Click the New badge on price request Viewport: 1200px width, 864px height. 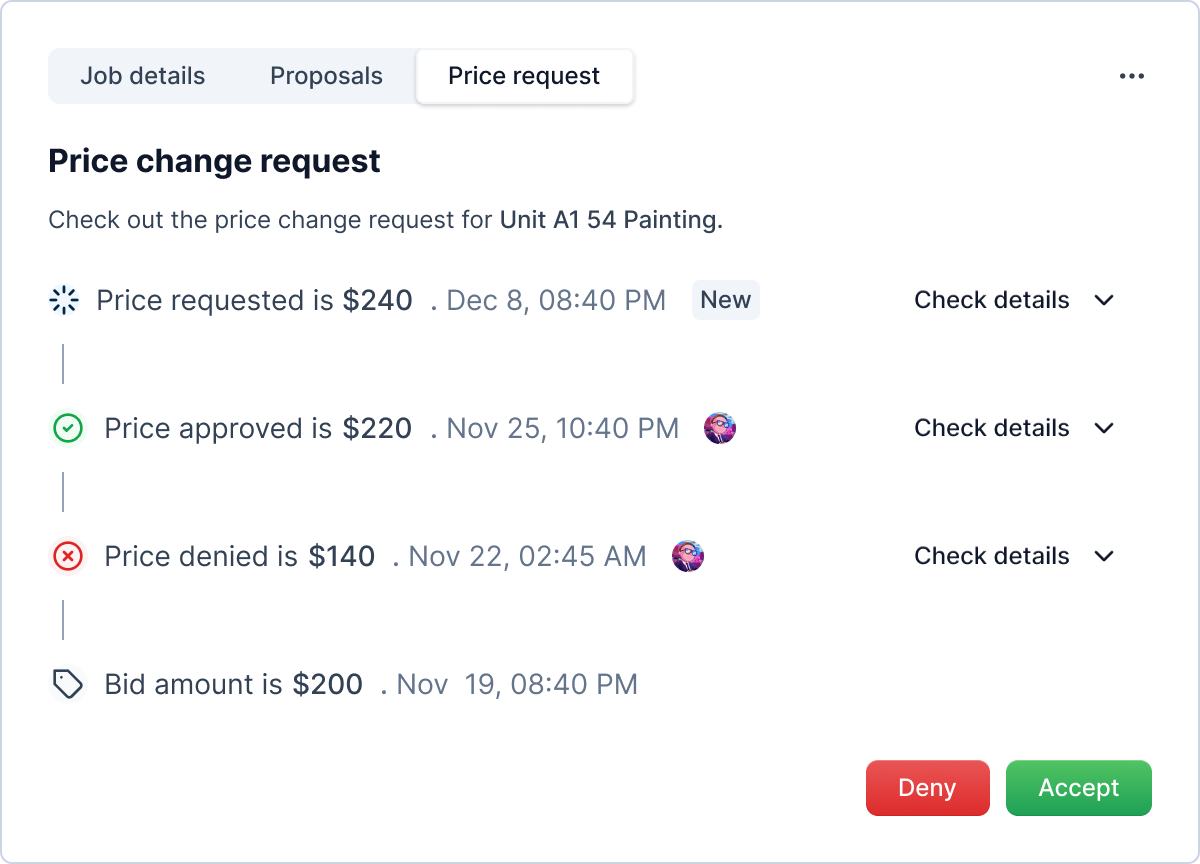(x=725, y=300)
